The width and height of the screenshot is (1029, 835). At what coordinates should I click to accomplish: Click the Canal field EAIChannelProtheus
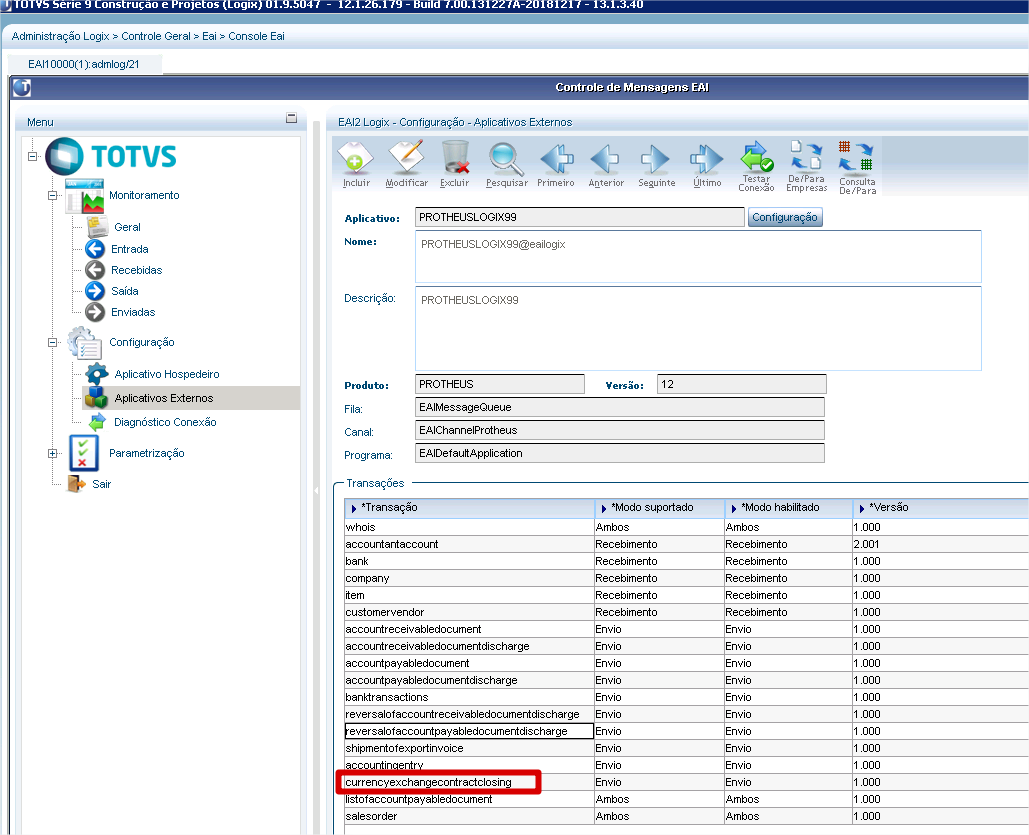(620, 430)
